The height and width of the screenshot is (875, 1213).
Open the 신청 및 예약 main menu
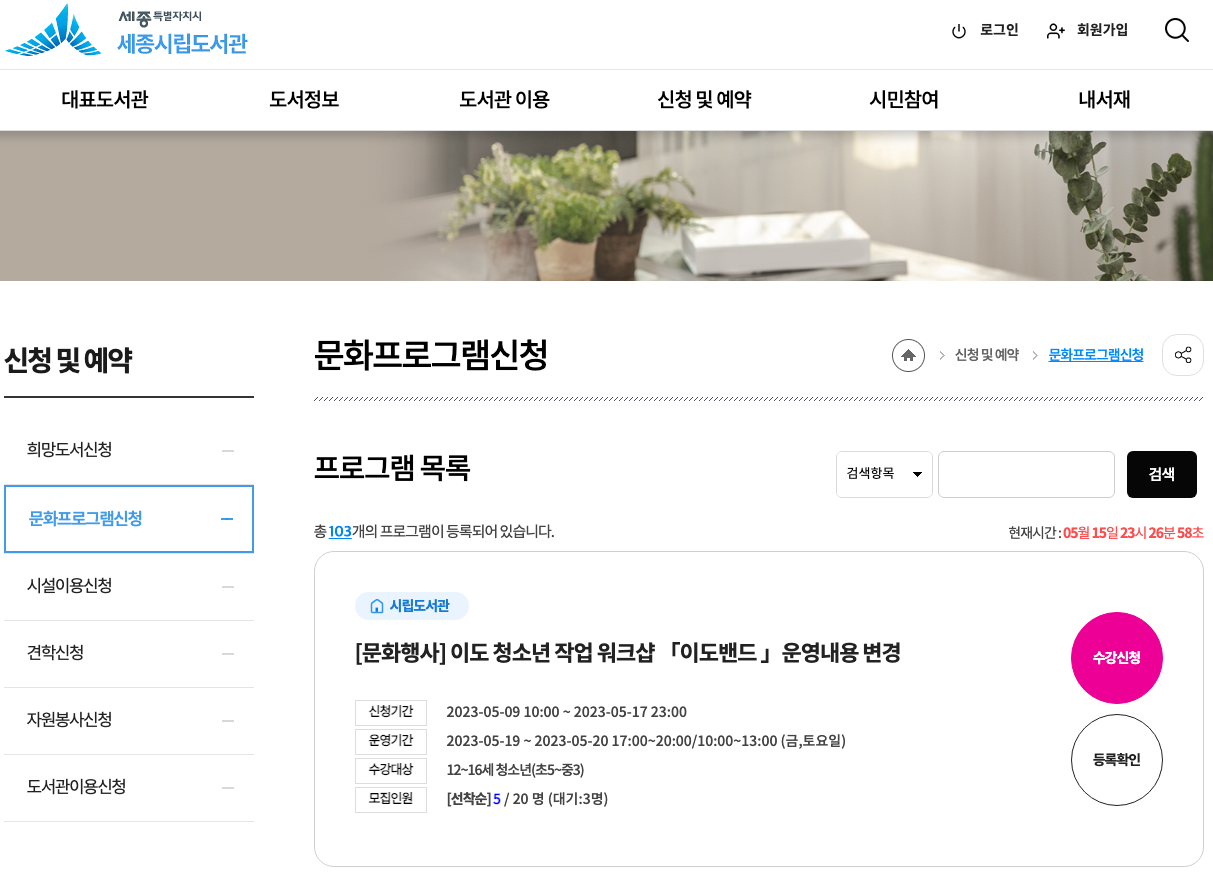tap(704, 100)
